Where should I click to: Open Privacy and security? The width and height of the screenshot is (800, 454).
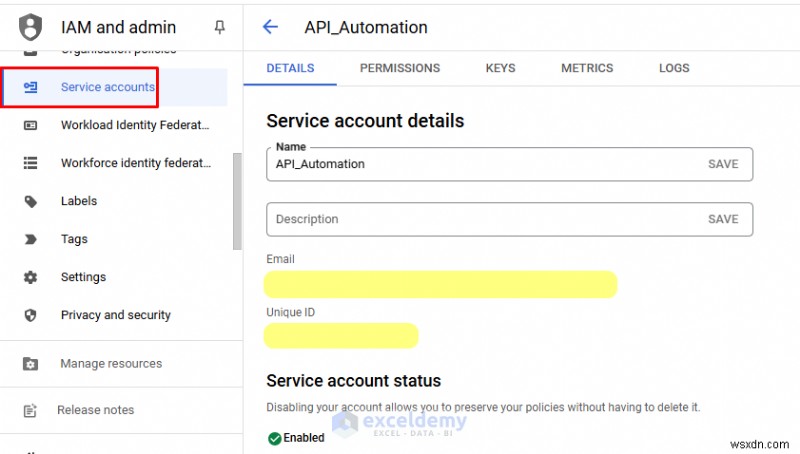pos(115,315)
